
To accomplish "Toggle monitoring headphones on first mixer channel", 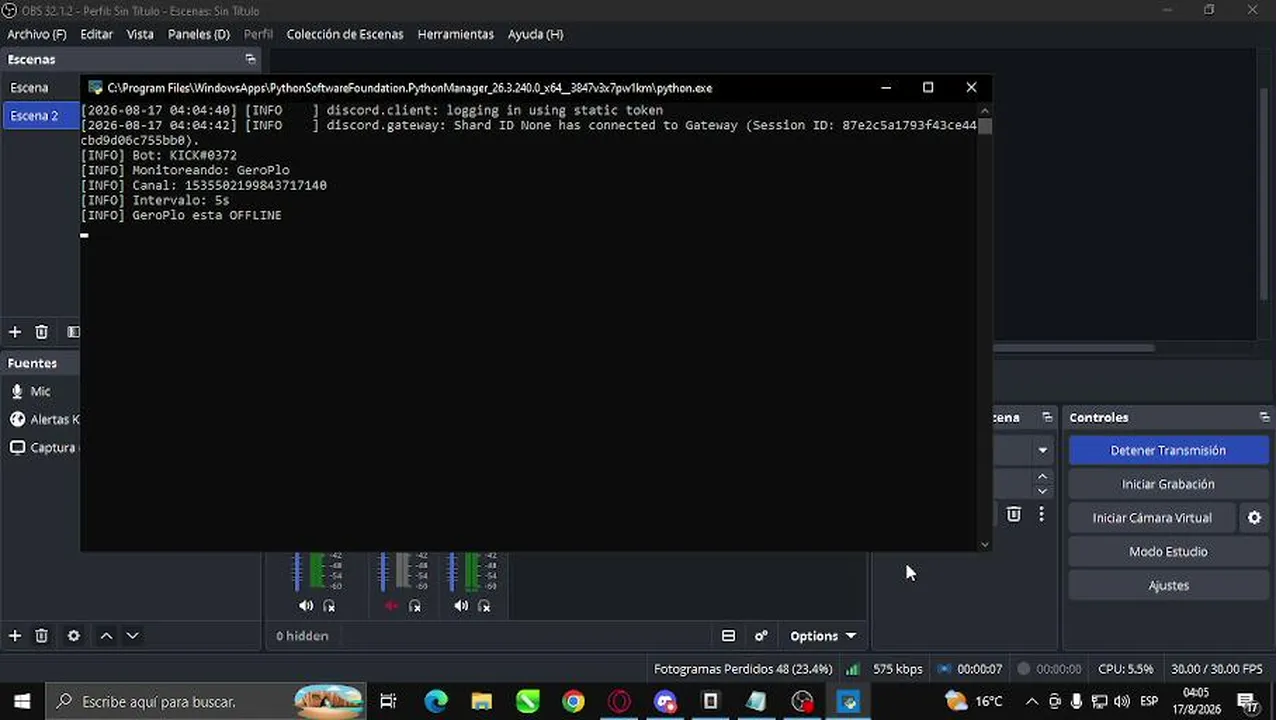I will point(329,606).
